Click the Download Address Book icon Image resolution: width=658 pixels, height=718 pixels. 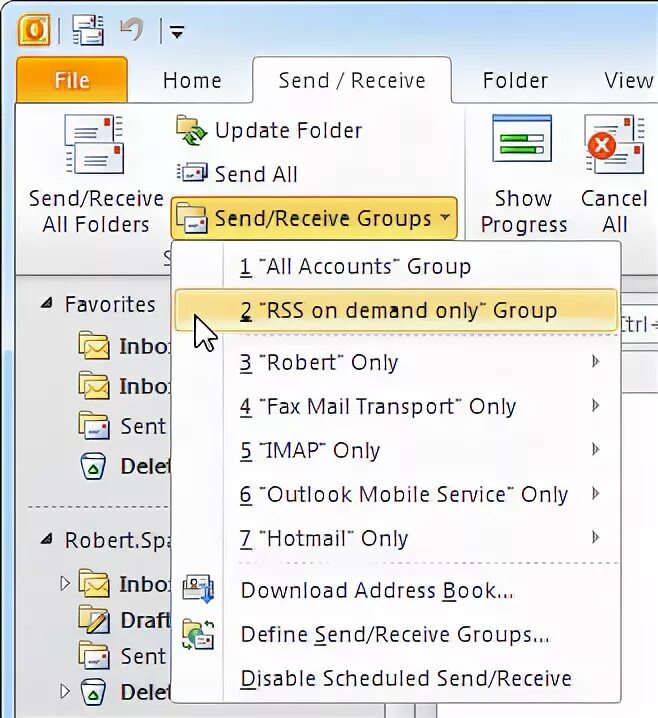pyautogui.click(x=198, y=589)
